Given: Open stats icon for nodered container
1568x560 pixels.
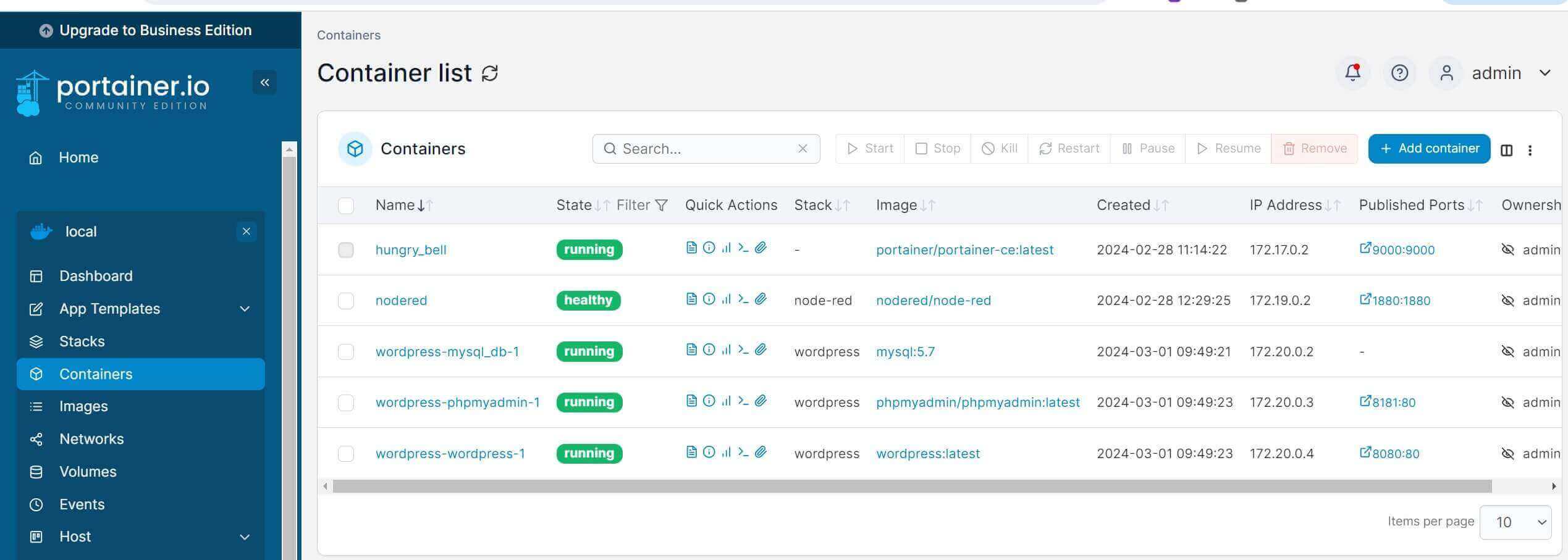Looking at the screenshot, I should 726,299.
